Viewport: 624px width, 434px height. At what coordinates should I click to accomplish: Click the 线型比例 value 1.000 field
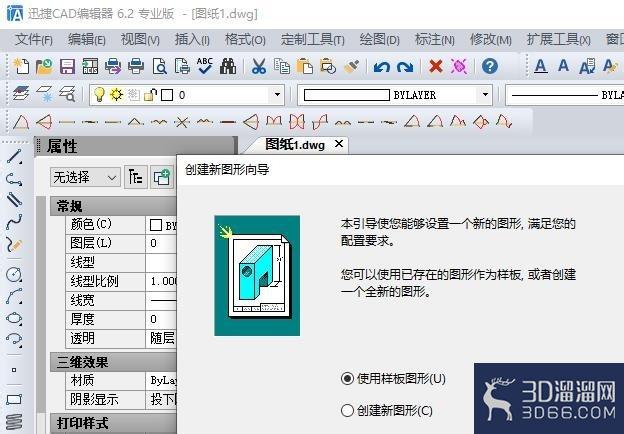point(161,281)
